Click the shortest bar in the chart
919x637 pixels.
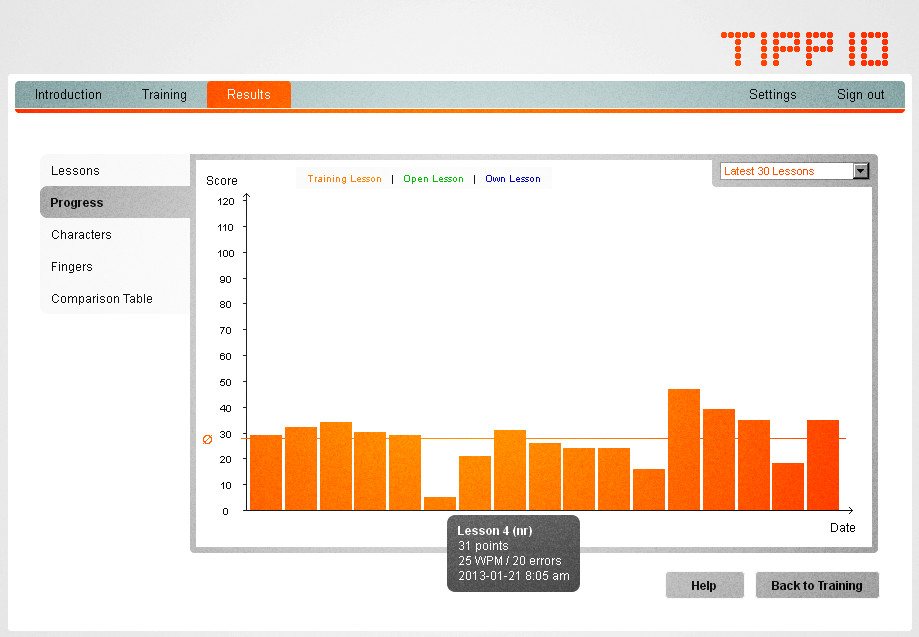(440, 503)
